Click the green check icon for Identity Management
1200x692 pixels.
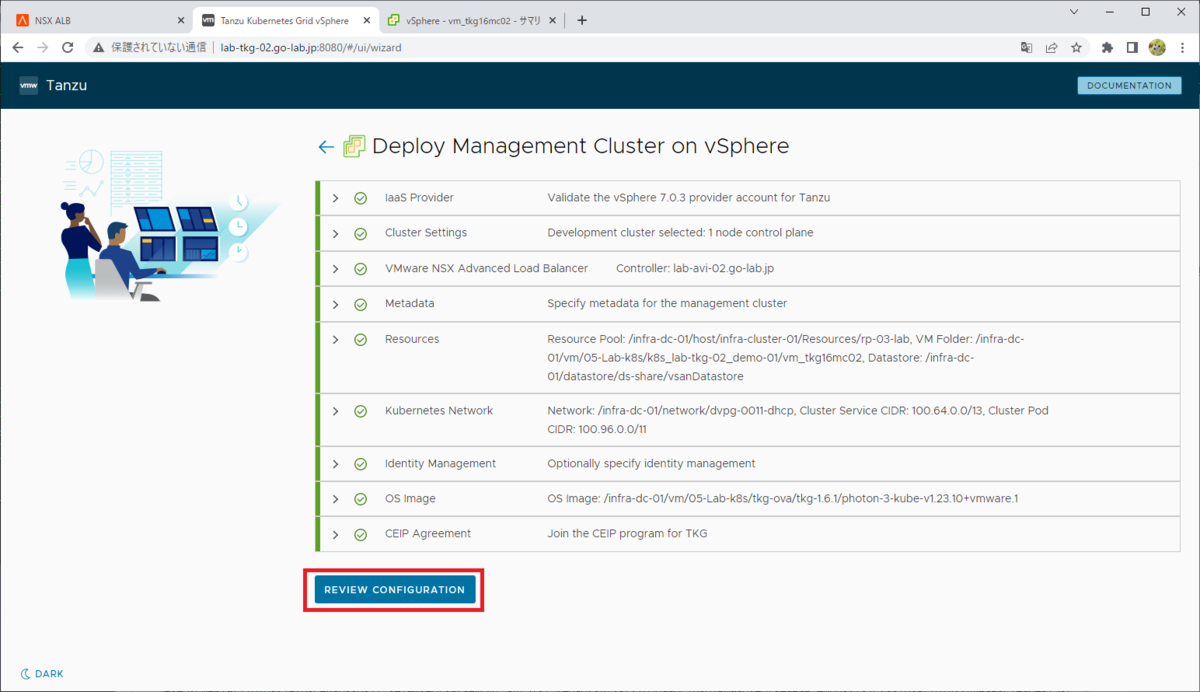pyautogui.click(x=360, y=464)
